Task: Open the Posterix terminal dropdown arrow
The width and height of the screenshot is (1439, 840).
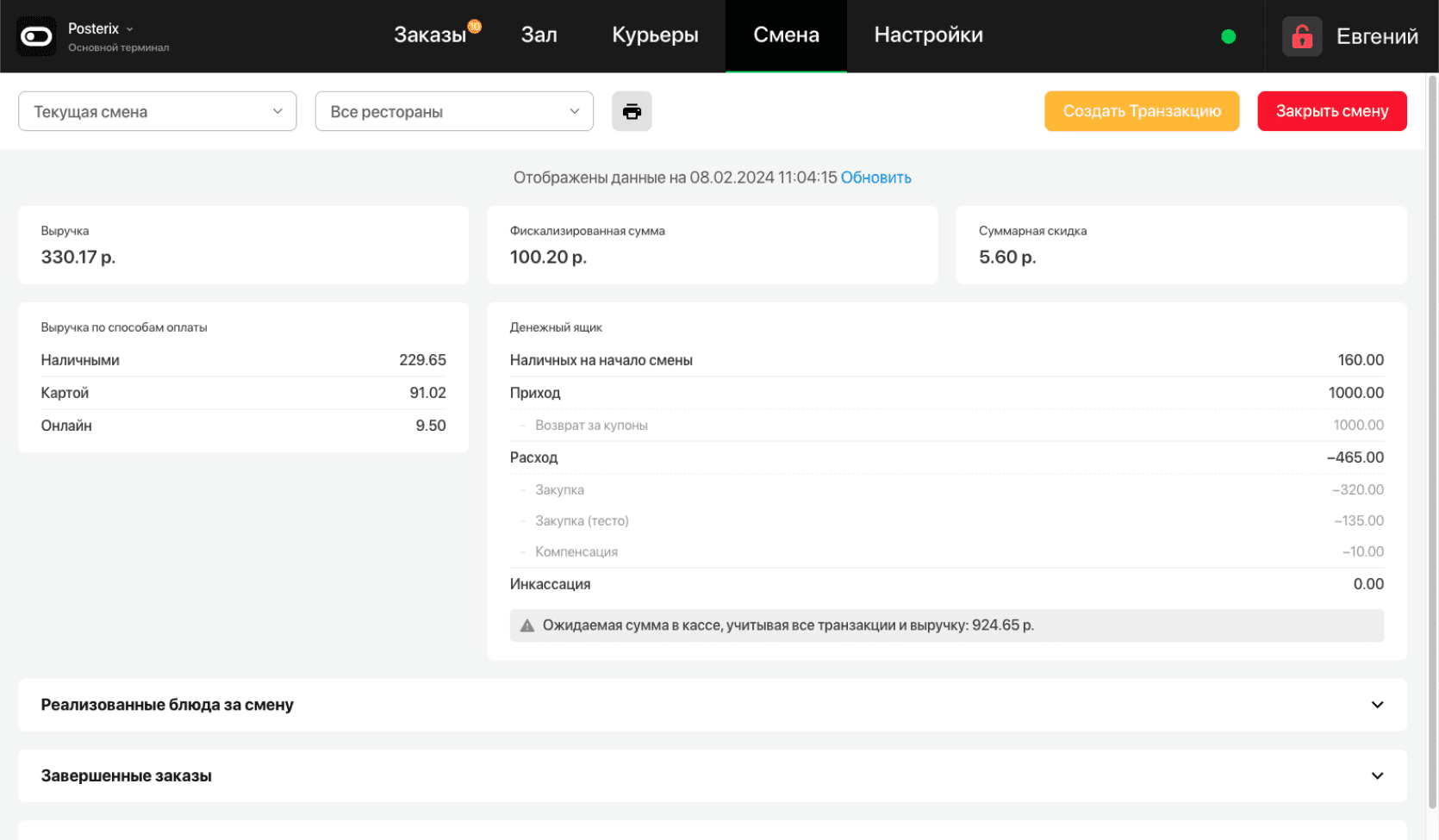Action: 130,29
